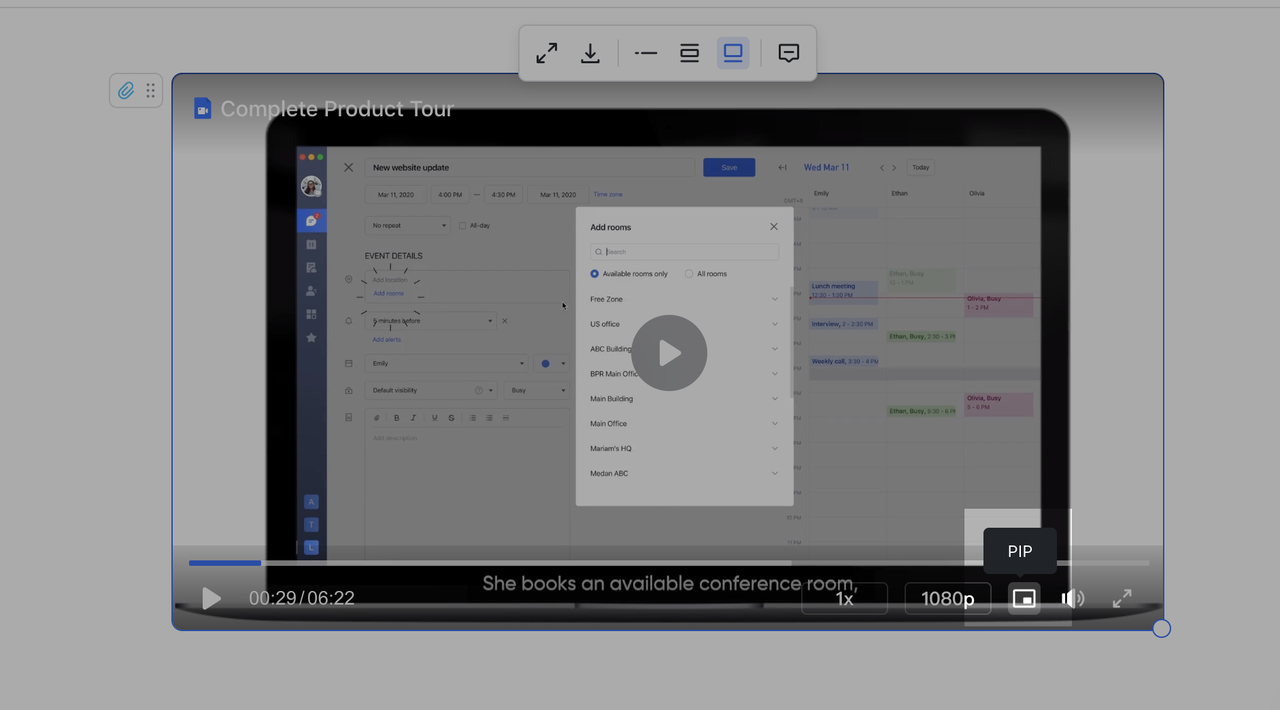Expand the video to full view from the toolbar
The height and width of the screenshot is (710, 1280).
point(546,54)
